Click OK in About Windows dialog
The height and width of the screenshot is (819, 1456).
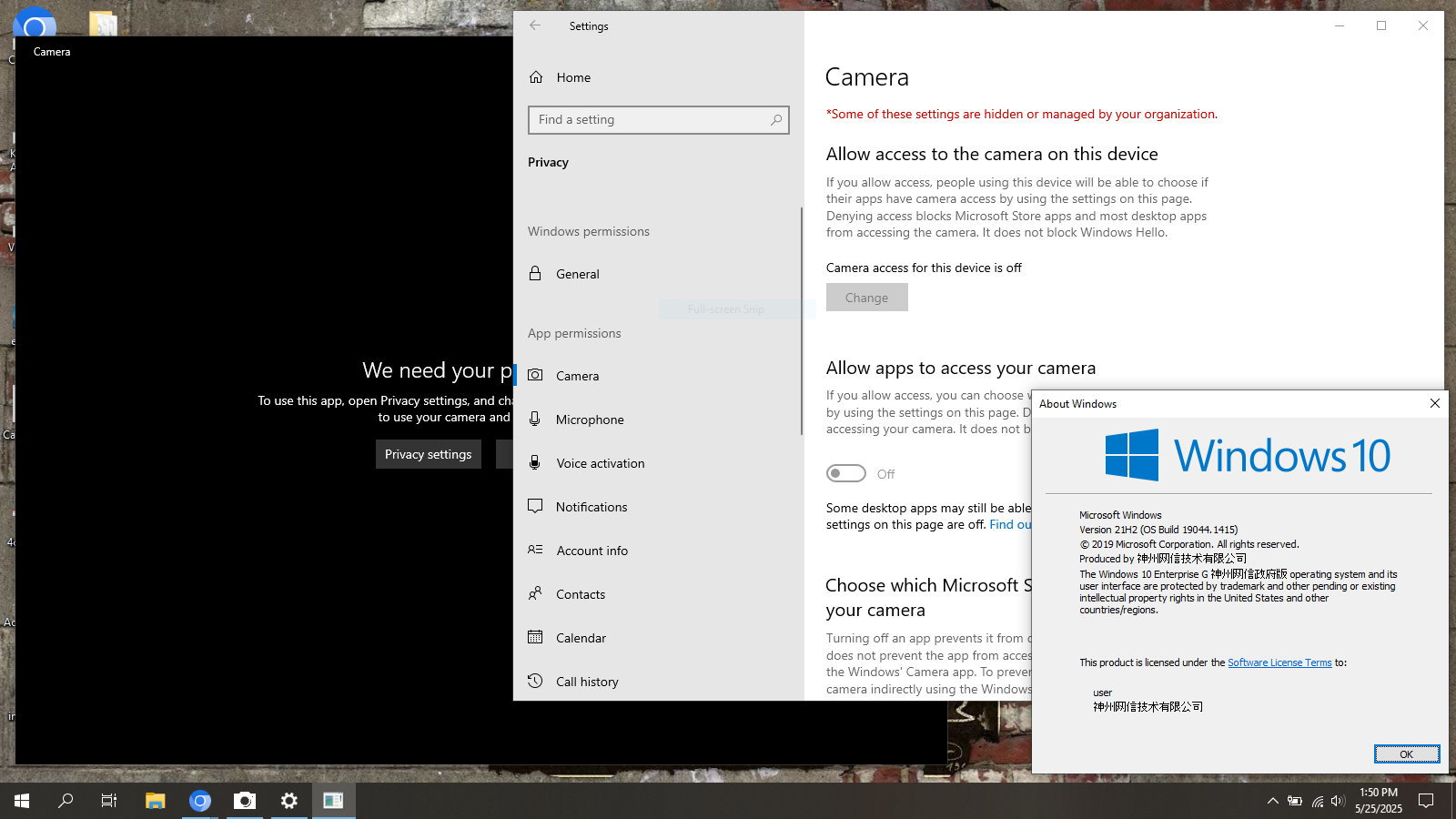tap(1407, 753)
